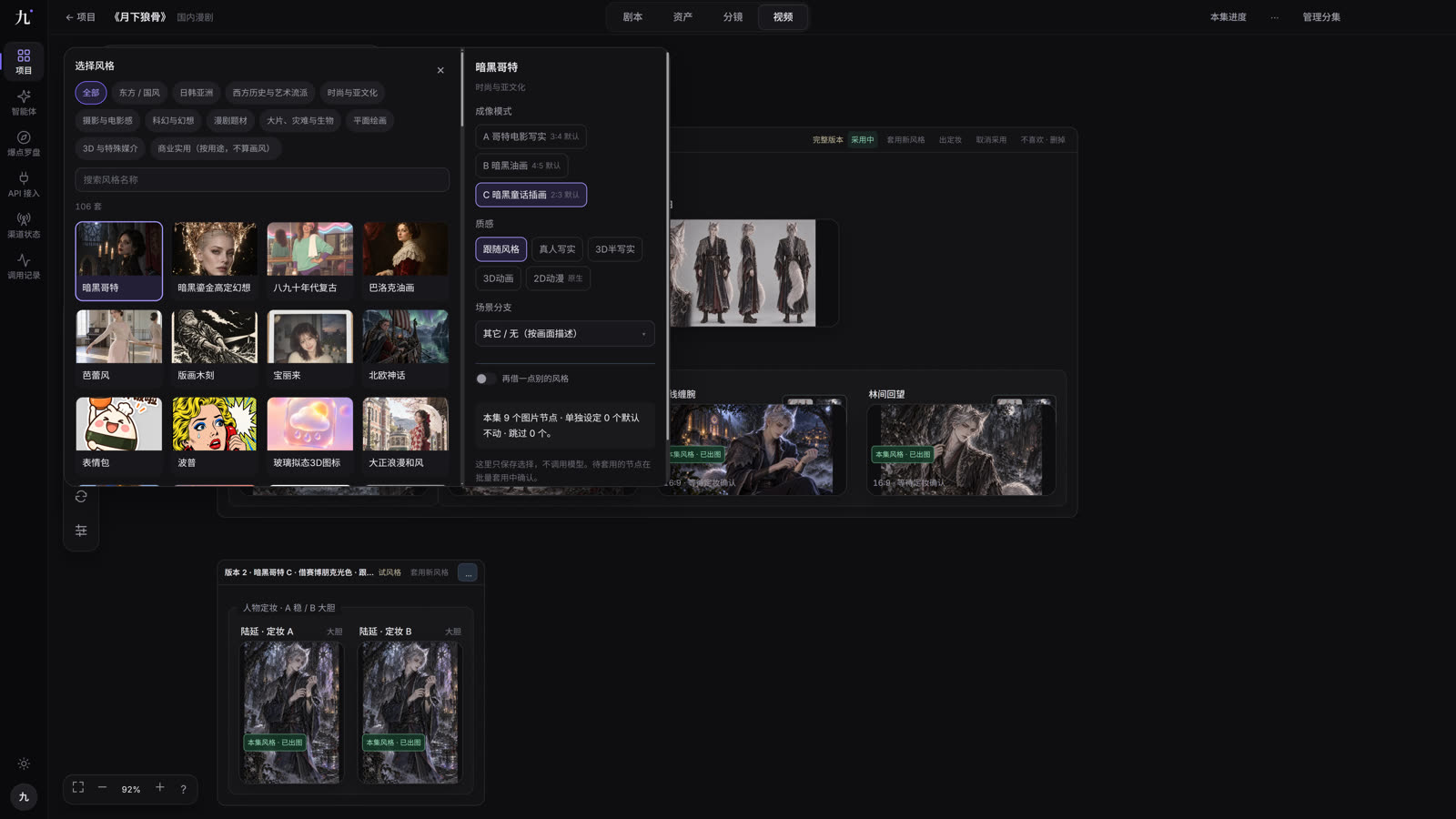1456x819 pixels.
Task: Click the 管理分集 button
Action: point(1321,17)
